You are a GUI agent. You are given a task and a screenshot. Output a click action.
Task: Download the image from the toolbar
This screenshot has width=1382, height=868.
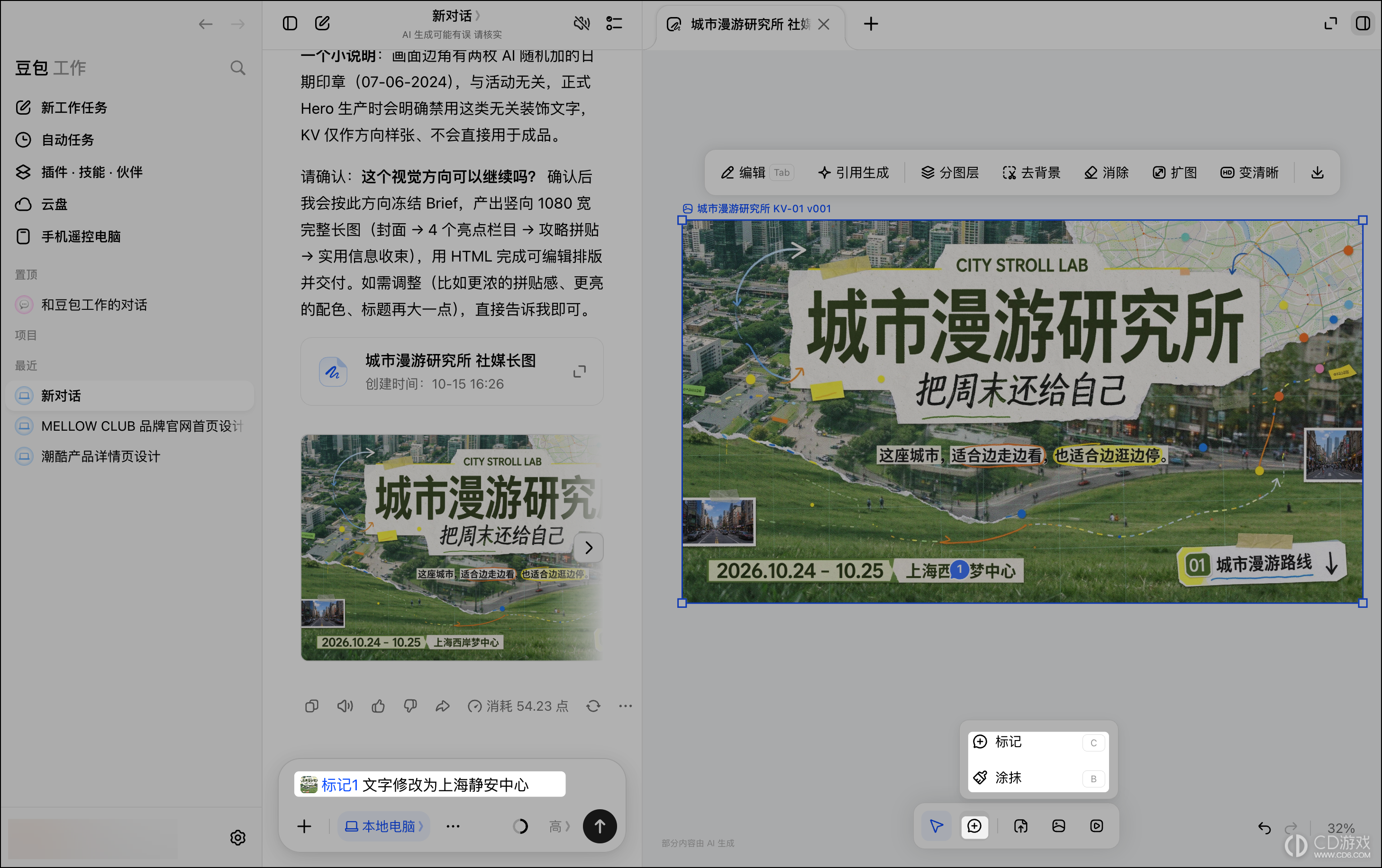click(x=1318, y=172)
